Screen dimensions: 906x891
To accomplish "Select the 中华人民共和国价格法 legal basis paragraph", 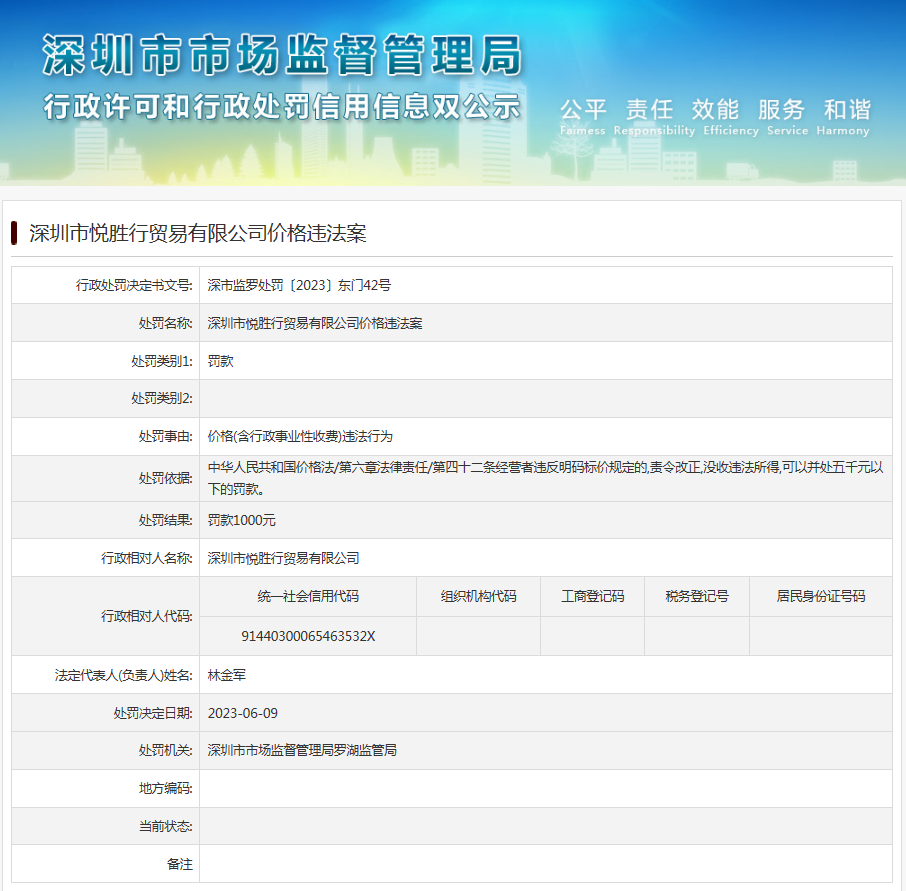I will [545, 478].
